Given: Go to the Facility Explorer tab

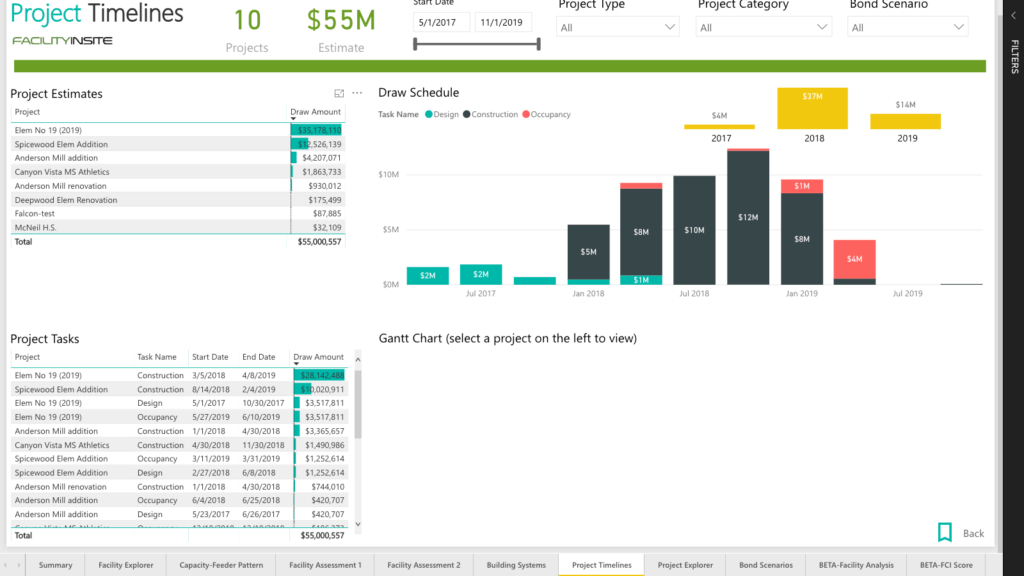Looking at the screenshot, I should click(126, 565).
